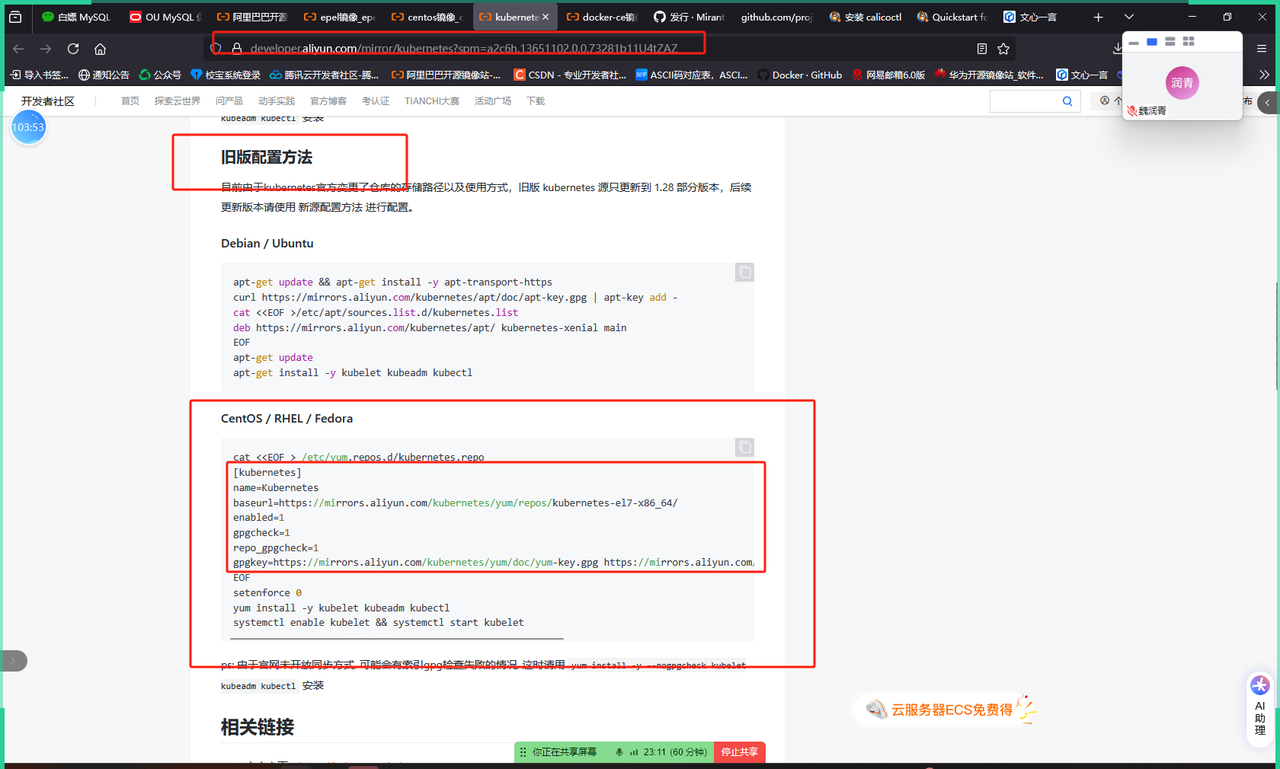Image resolution: width=1280 pixels, height=769 pixels.
Task: Open the 腾讯云开发者社区 bookmark
Action: click(324, 75)
